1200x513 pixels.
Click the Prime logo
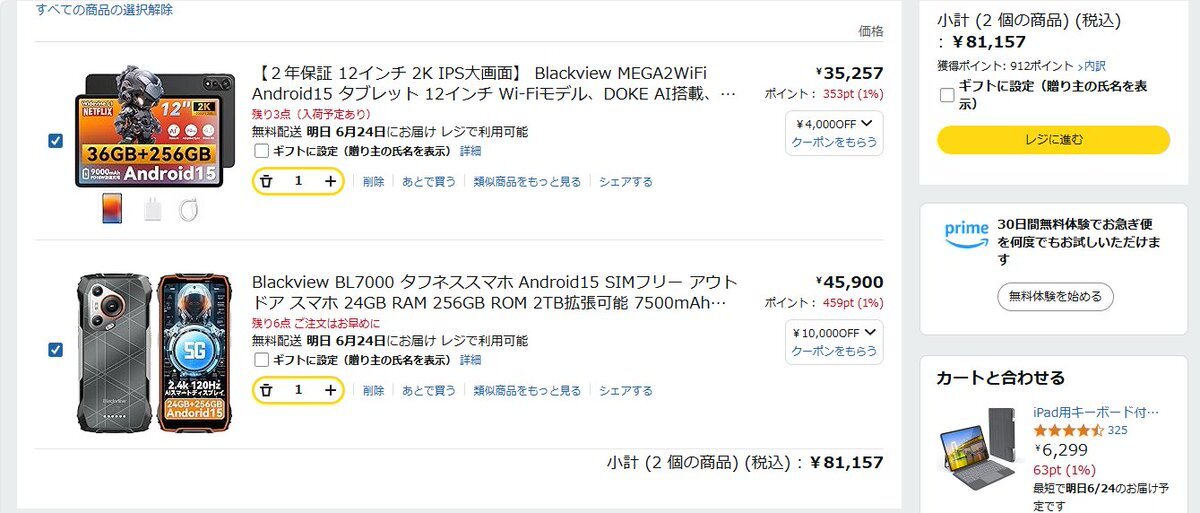[966, 233]
